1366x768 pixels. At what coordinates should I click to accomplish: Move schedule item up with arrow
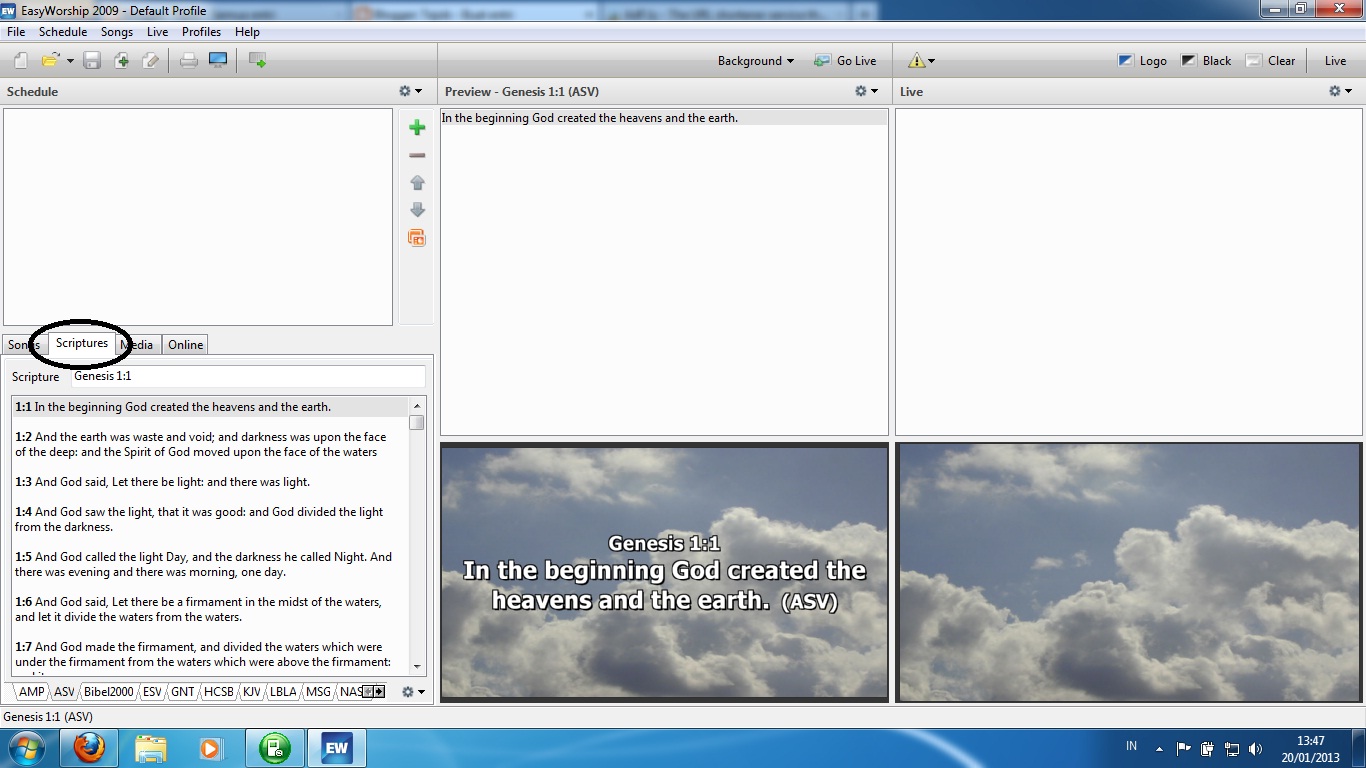tap(417, 183)
